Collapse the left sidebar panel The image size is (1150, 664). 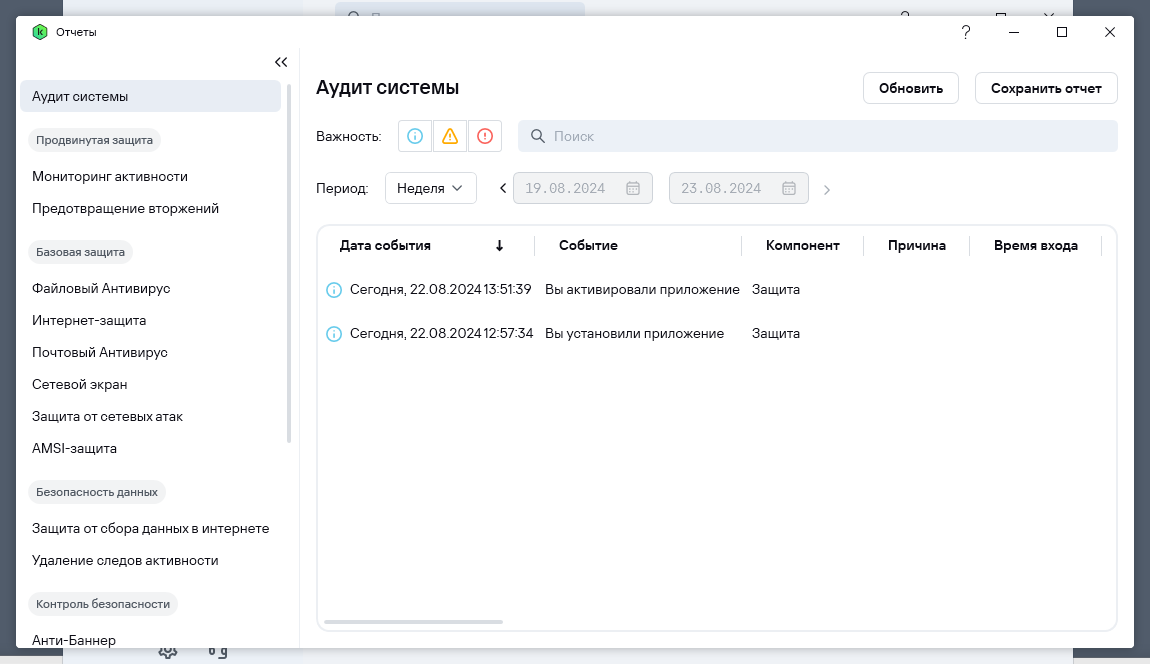tap(281, 62)
